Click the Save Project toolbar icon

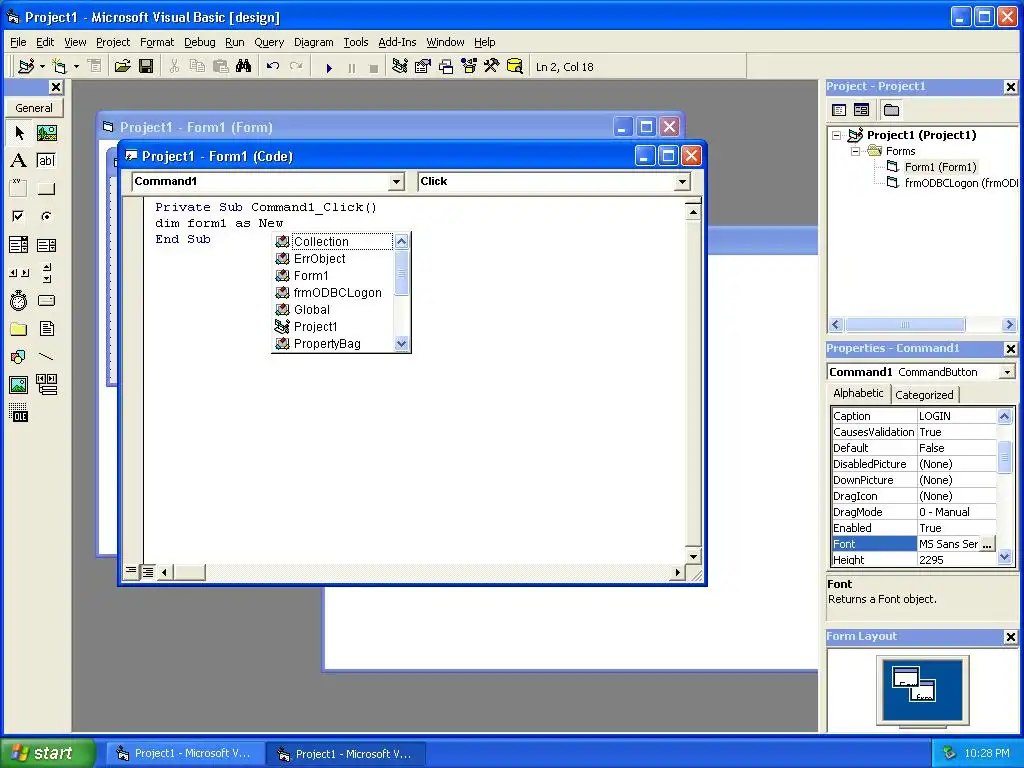[x=146, y=67]
